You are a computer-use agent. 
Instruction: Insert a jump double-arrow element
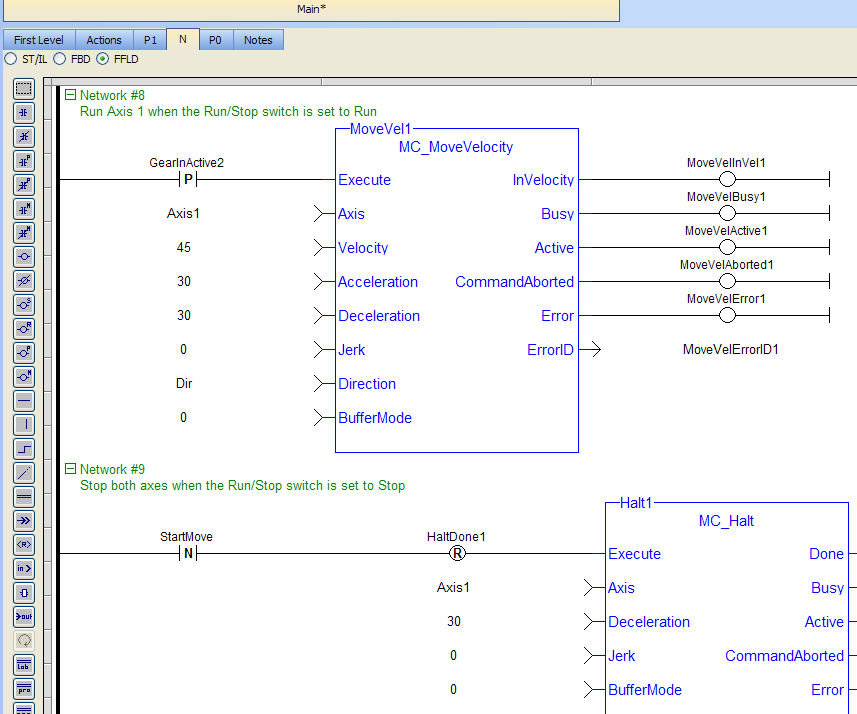[24, 520]
